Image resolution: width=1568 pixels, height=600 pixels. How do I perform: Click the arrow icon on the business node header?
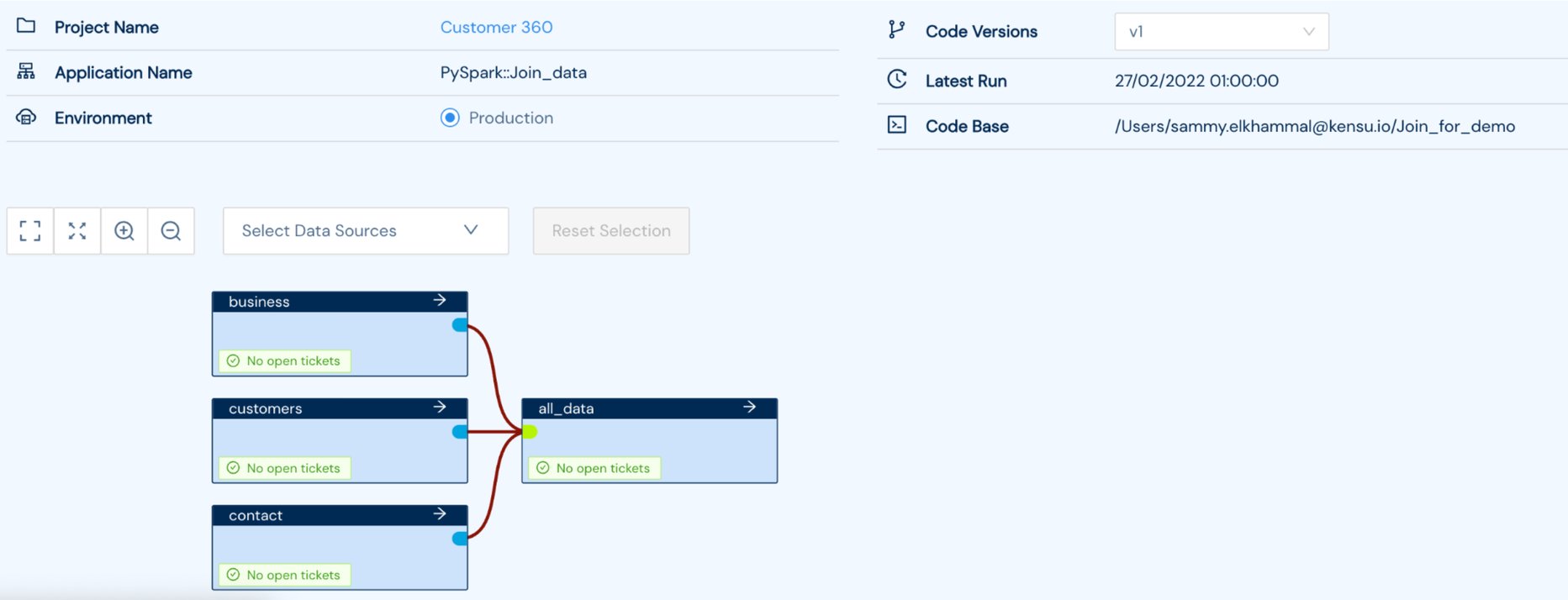[441, 300]
